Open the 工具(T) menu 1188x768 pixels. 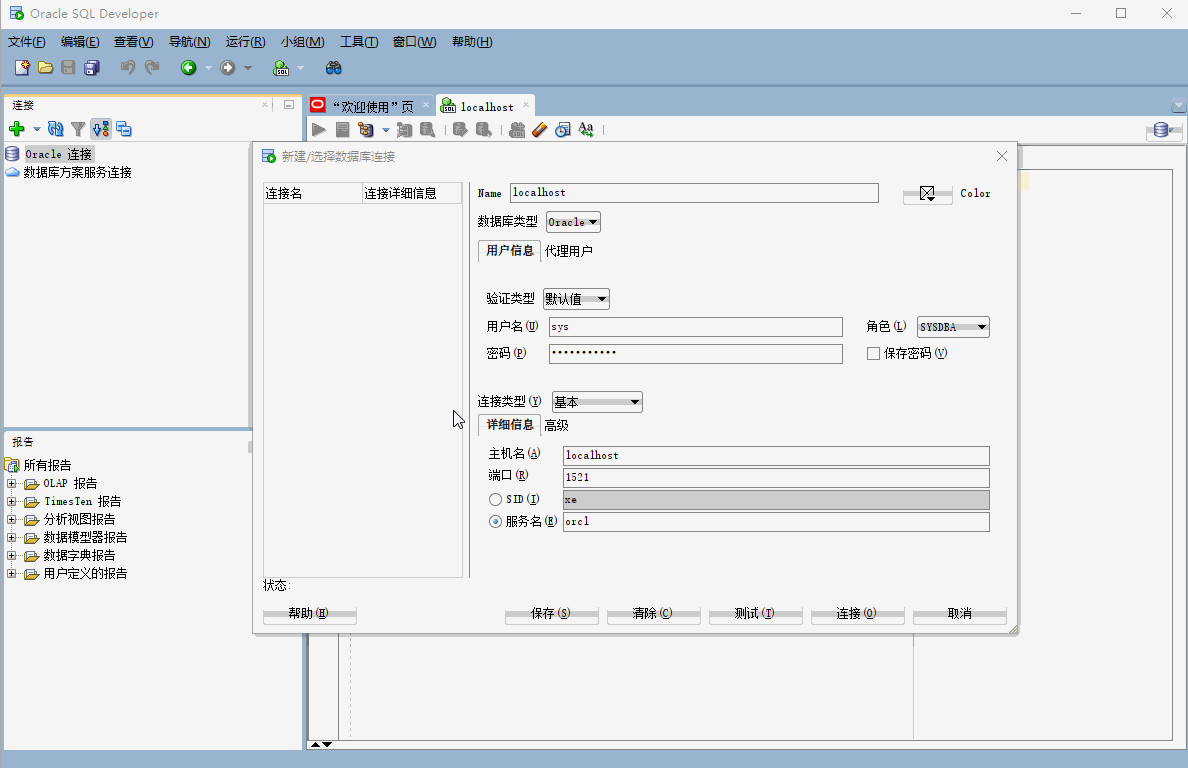[359, 42]
